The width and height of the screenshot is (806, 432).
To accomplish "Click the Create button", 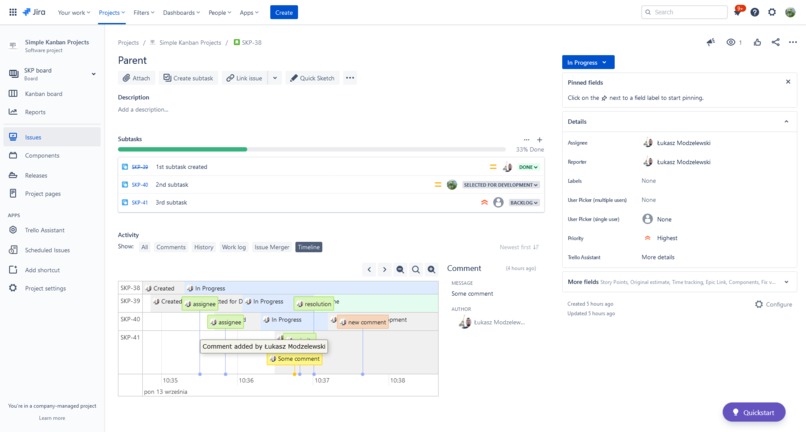I will [284, 12].
